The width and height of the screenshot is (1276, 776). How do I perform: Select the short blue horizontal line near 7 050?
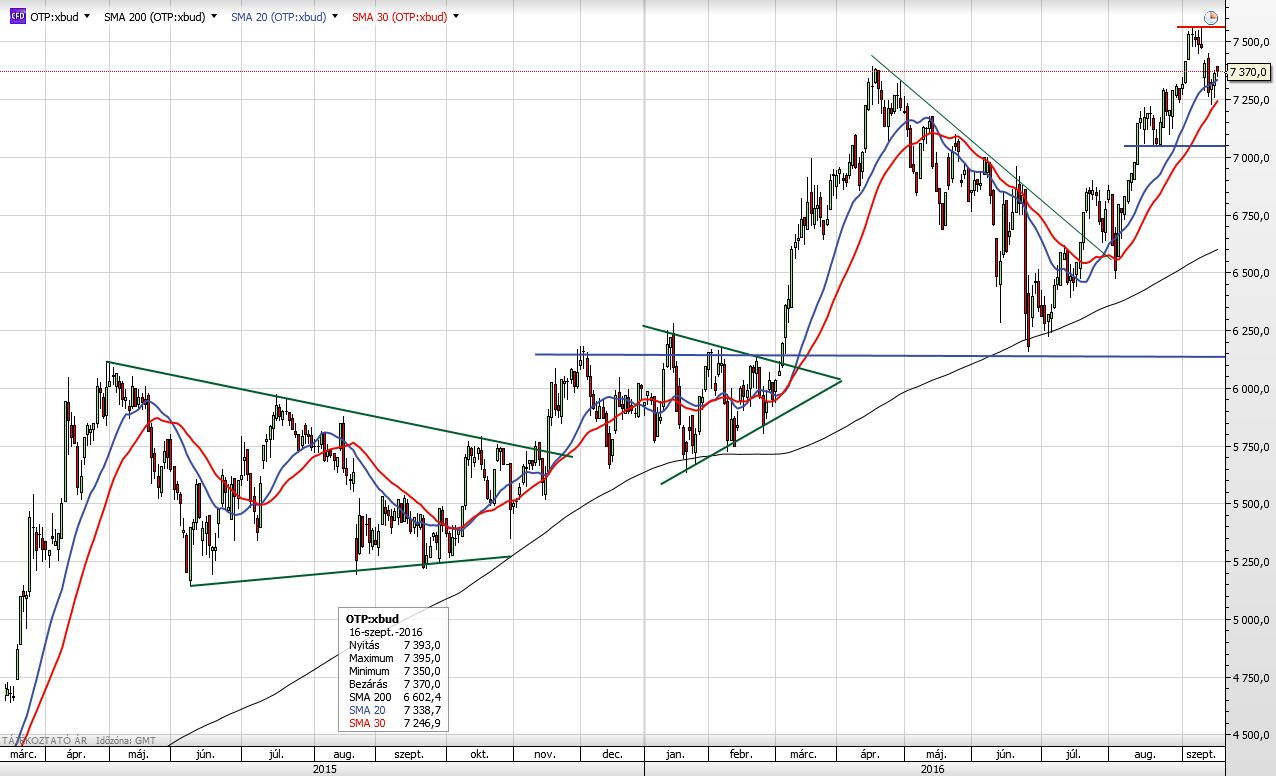(1176, 146)
